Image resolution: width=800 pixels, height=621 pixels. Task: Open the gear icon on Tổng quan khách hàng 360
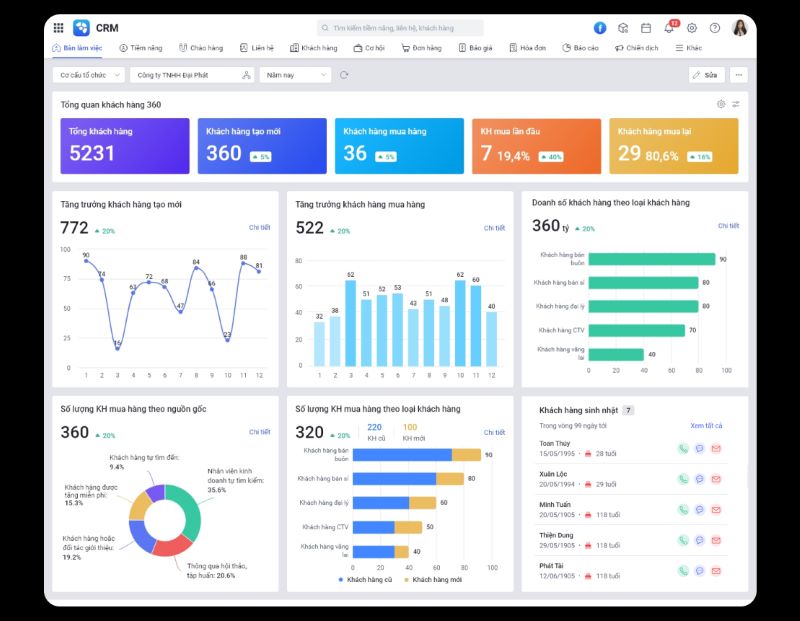(x=722, y=103)
